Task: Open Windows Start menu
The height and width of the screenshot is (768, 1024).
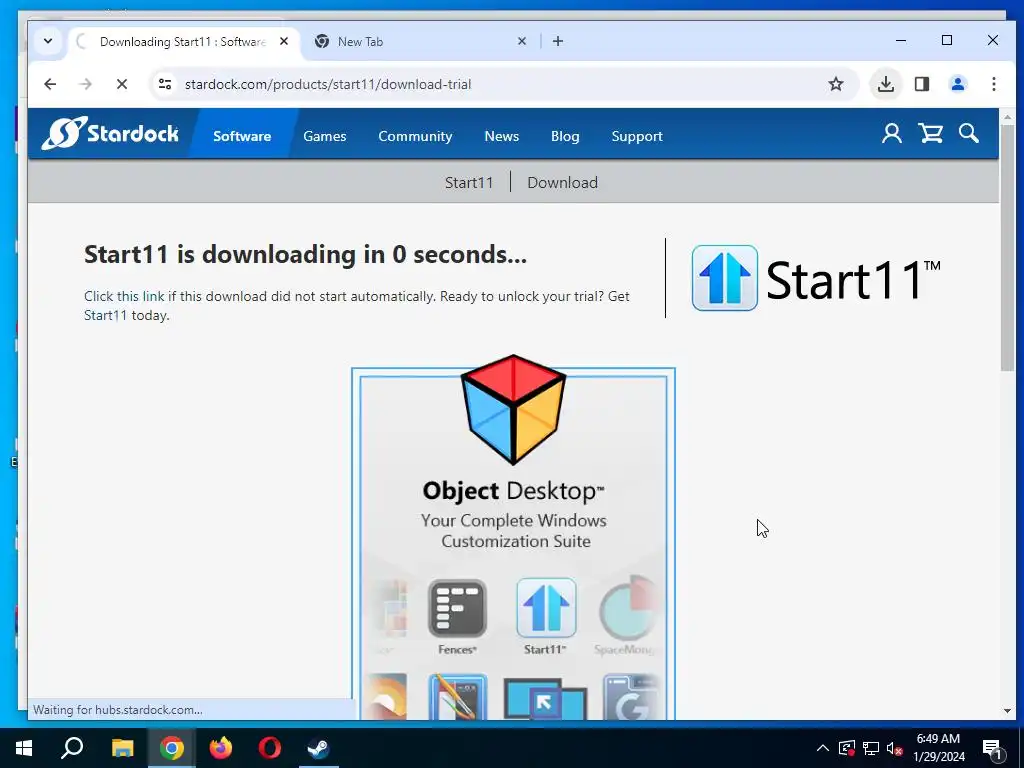Action: (x=24, y=748)
